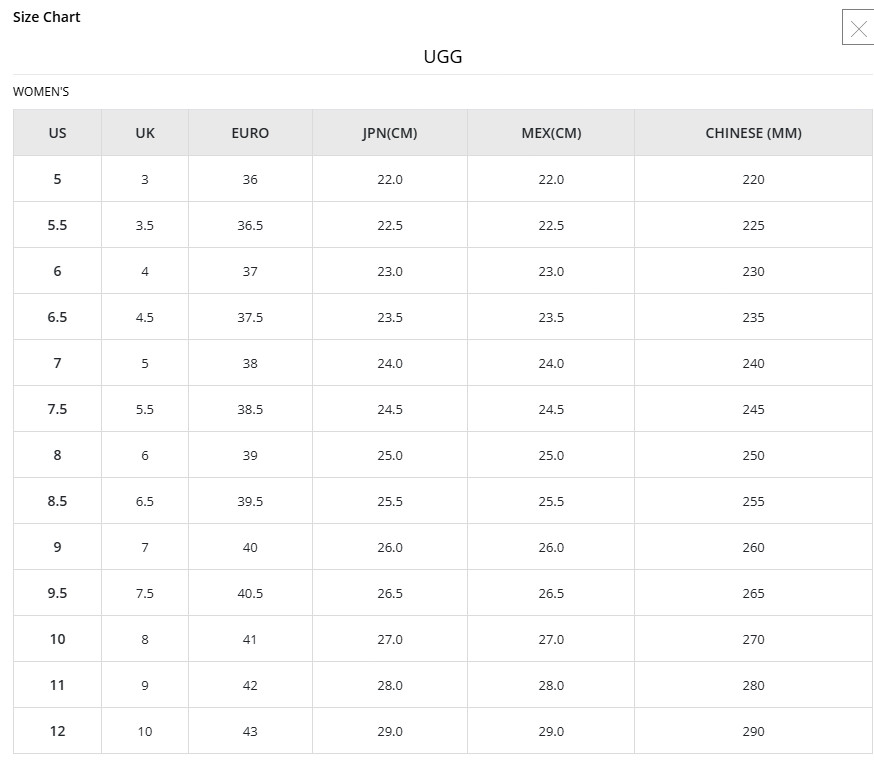Viewport: 874px width, 765px height.
Task: Click the UK column header
Action: pyautogui.click(x=145, y=133)
